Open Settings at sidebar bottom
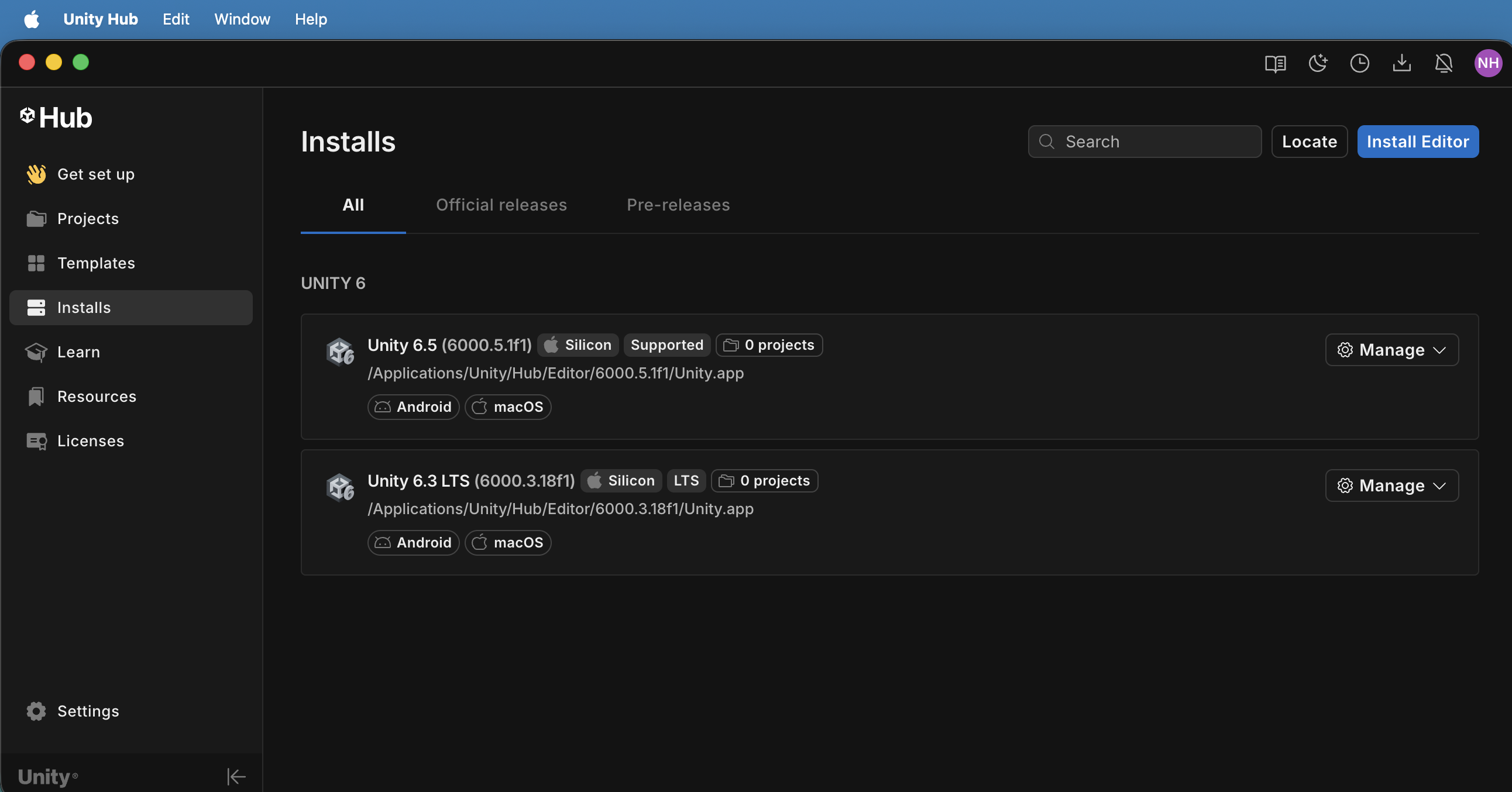1512x792 pixels. pyautogui.click(x=131, y=711)
